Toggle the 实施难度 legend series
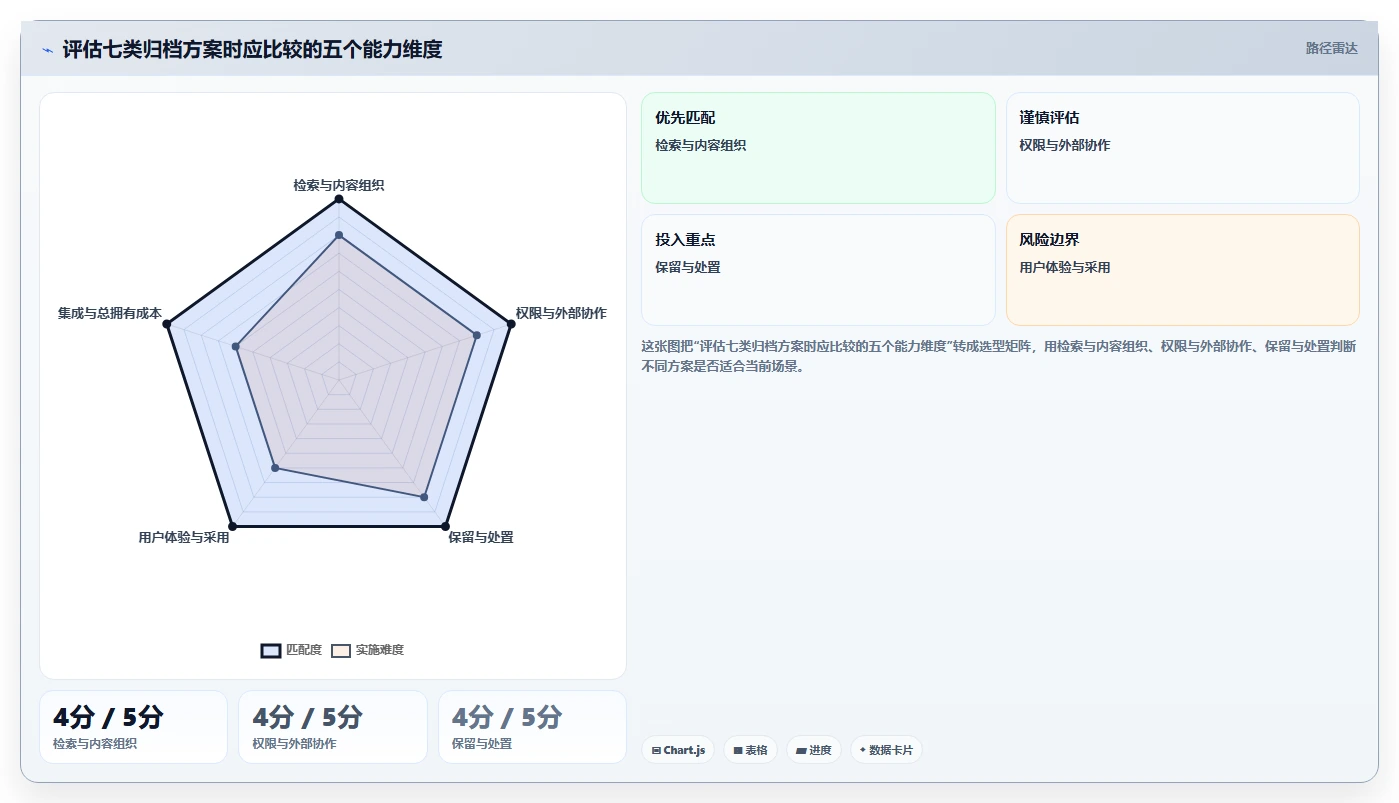Viewport: 1399px width, 803px height. coord(367,650)
